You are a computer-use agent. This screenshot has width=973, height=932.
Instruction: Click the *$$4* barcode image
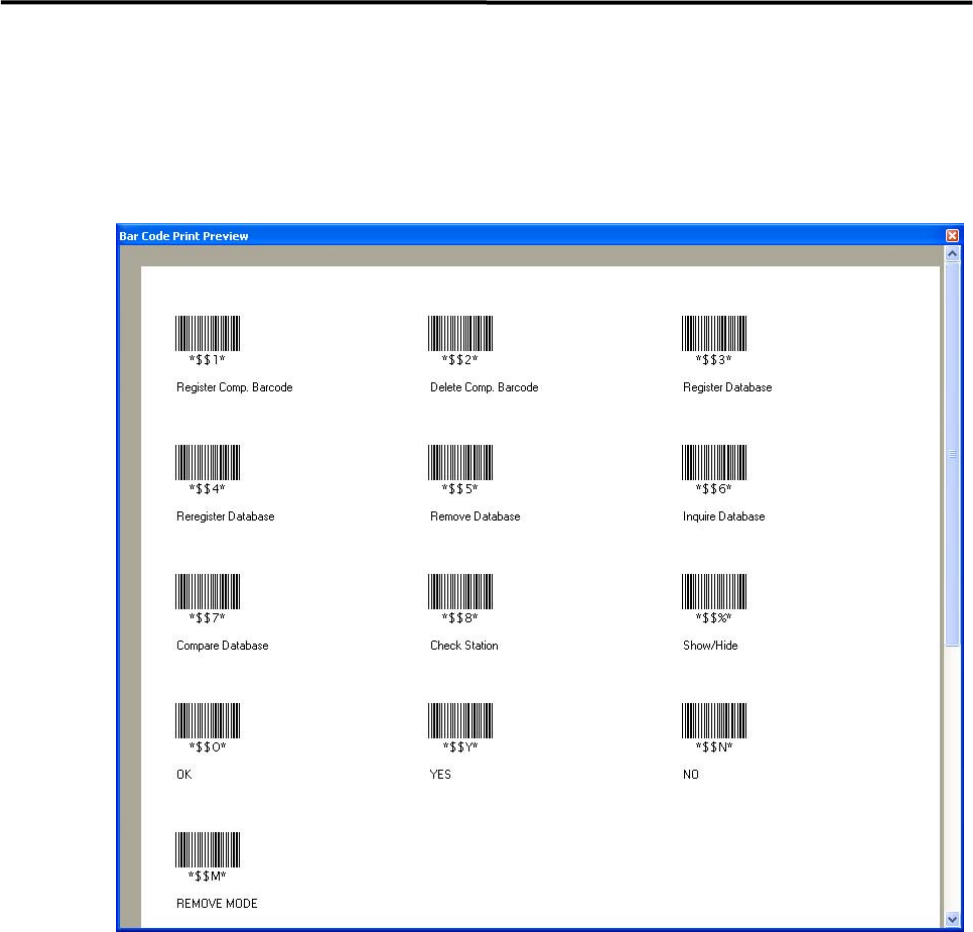tap(207, 462)
